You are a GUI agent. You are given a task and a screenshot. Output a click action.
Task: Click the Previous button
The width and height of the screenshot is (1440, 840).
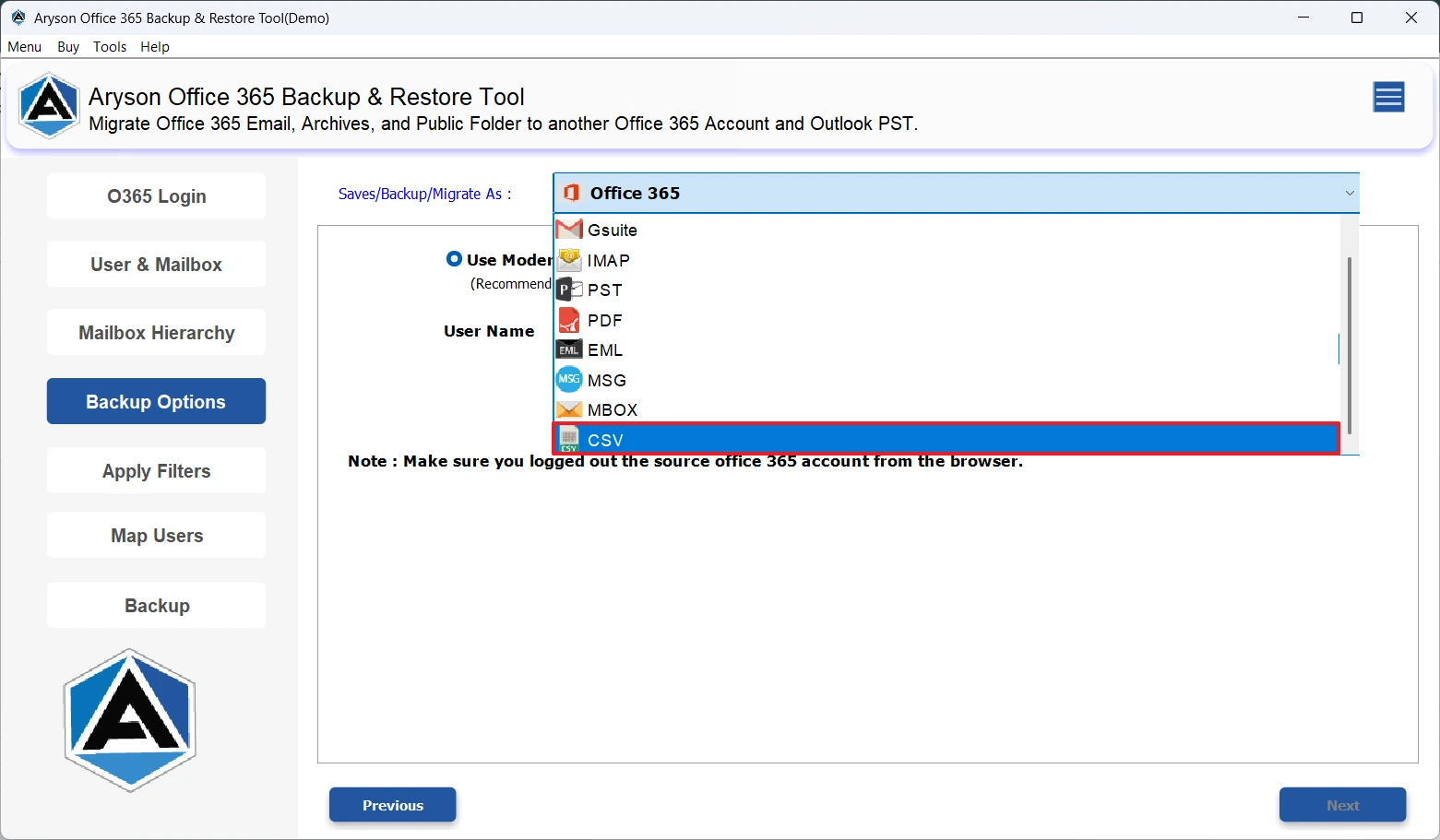point(393,805)
